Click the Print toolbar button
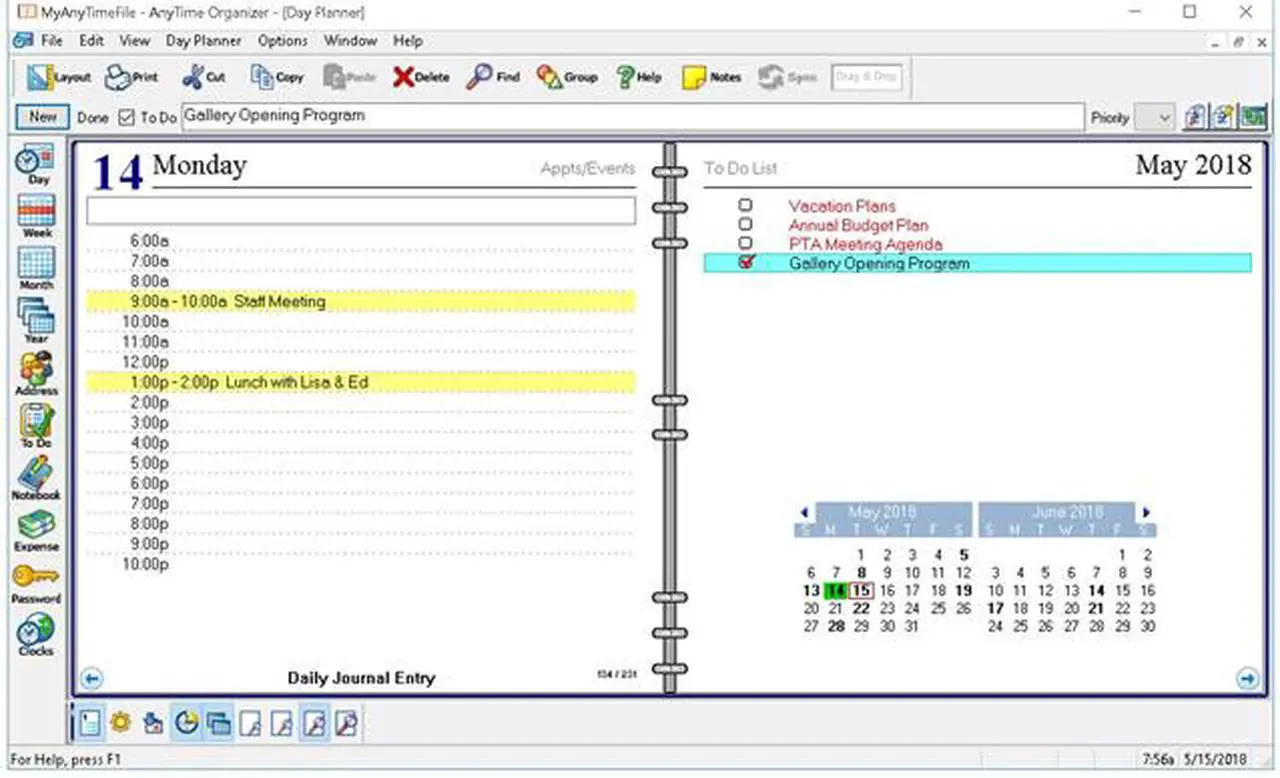This screenshot has height=778, width=1280. [x=132, y=77]
